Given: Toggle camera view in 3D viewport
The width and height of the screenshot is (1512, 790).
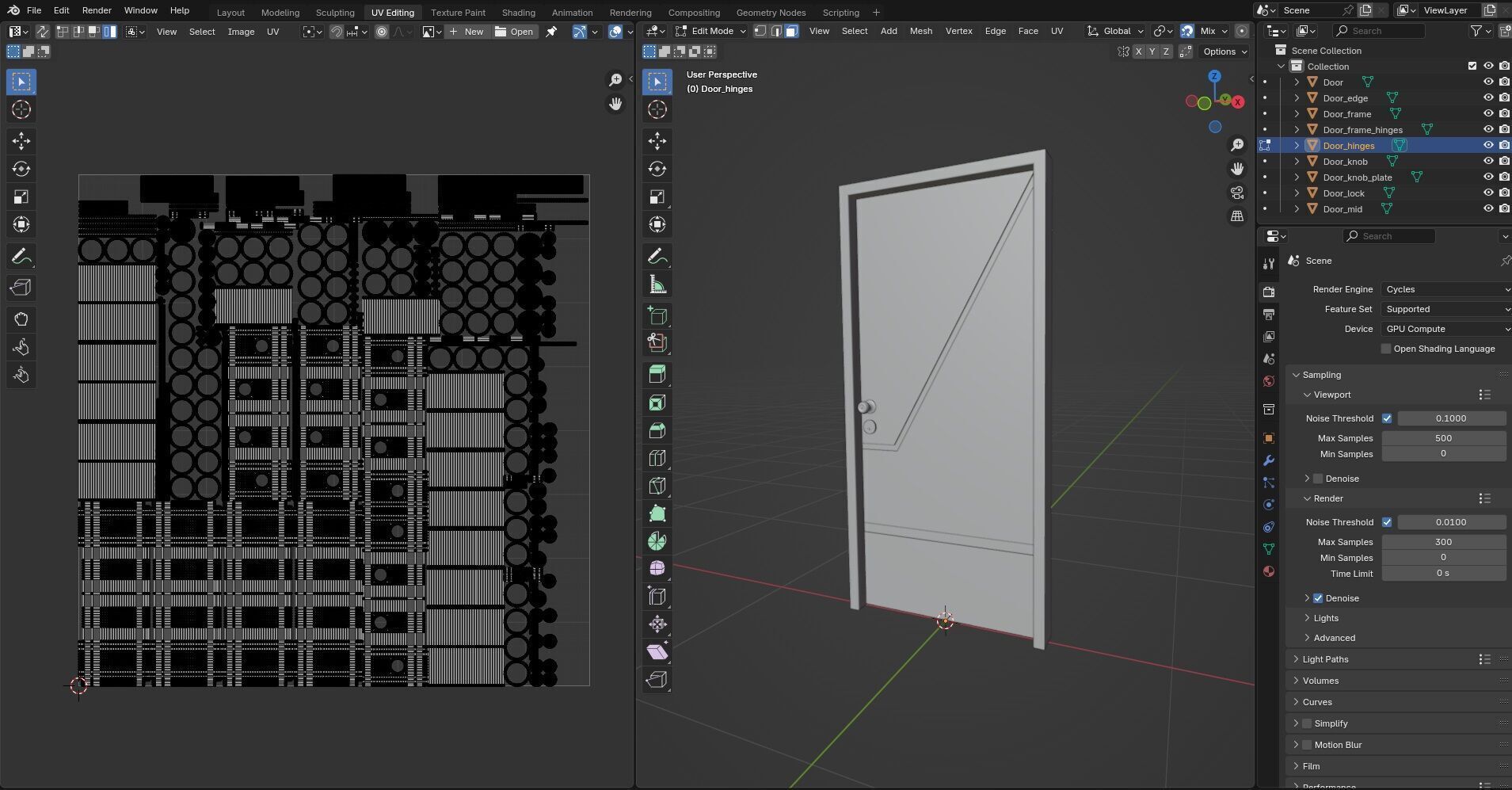Looking at the screenshot, I should pyautogui.click(x=1237, y=193).
